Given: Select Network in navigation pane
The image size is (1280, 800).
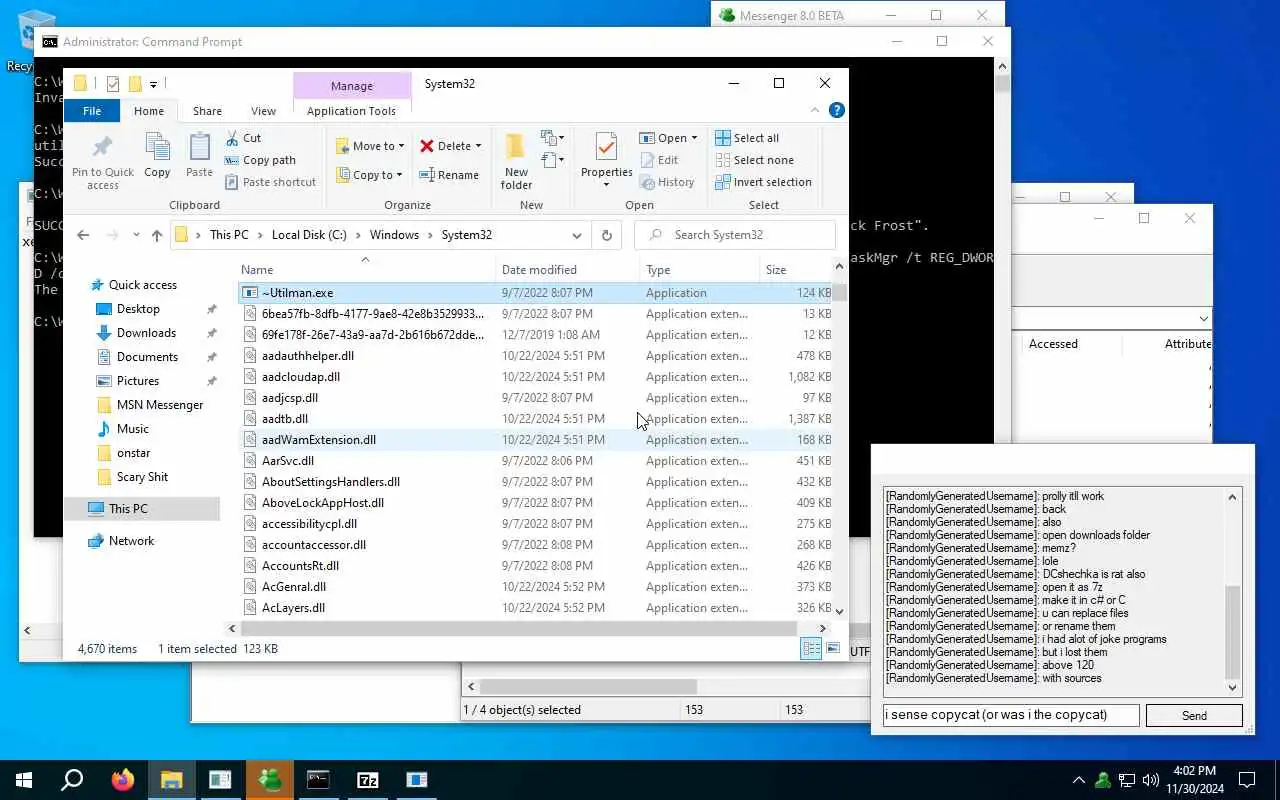Looking at the screenshot, I should [x=131, y=541].
